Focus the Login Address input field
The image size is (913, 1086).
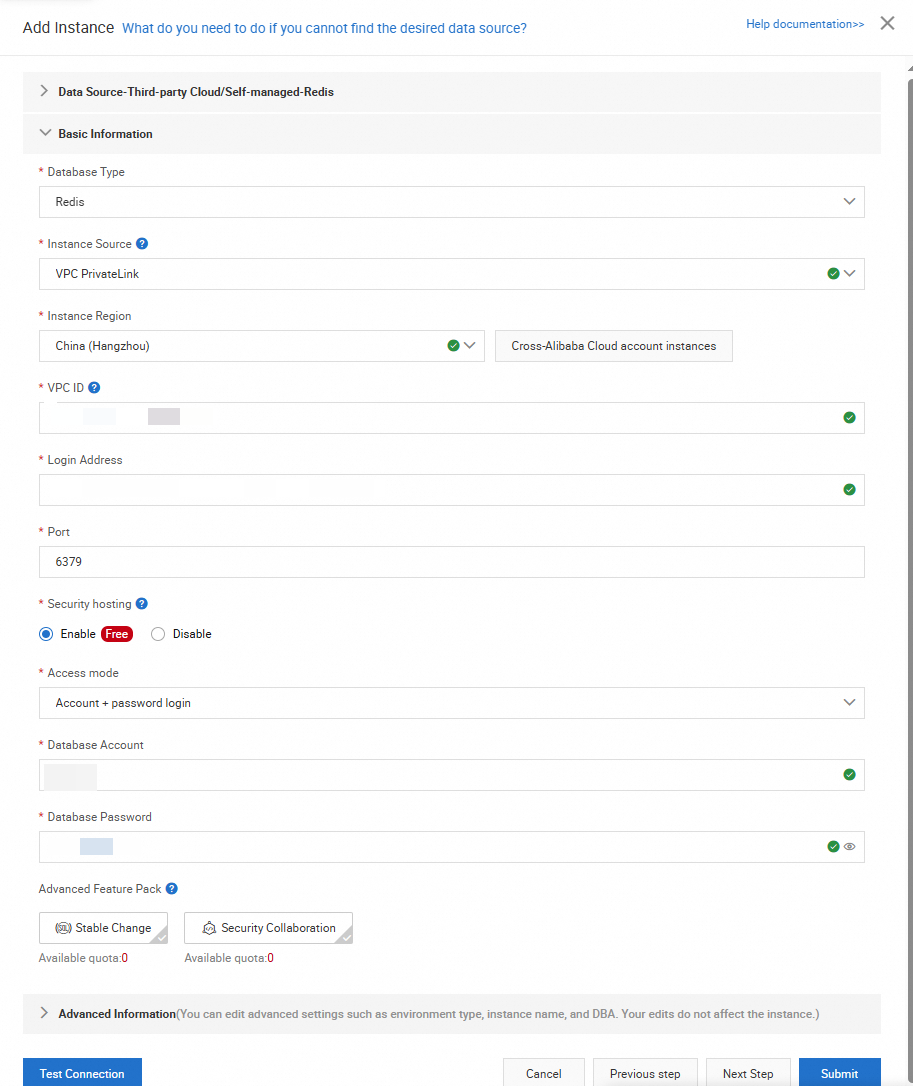[452, 490]
